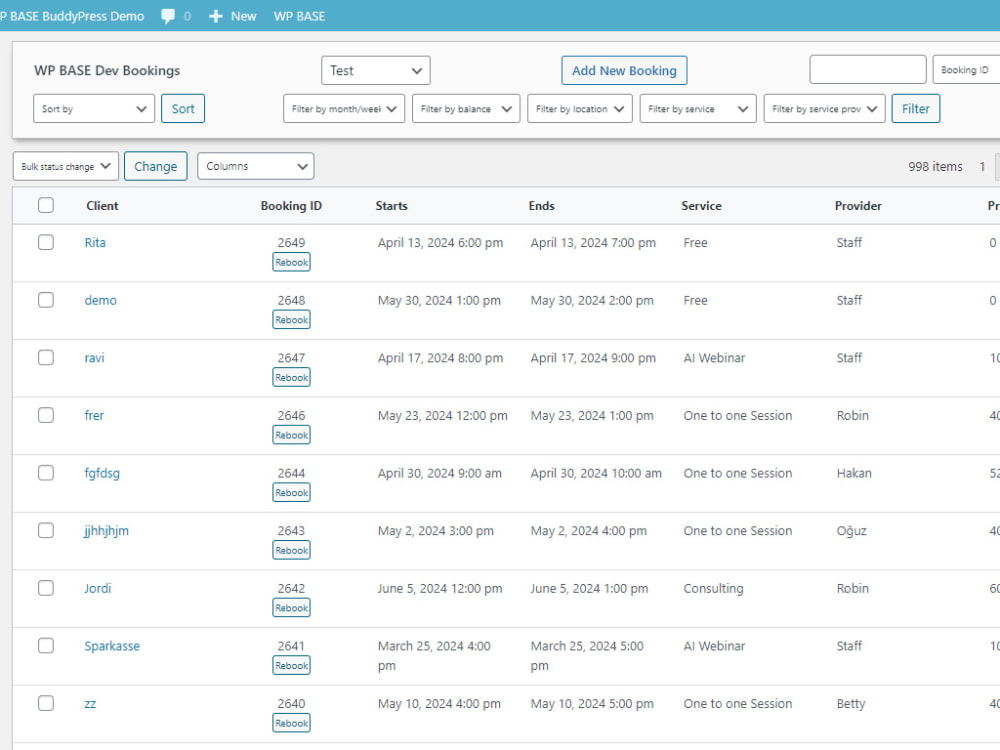This screenshot has width=1000, height=750.
Task: Click the Change button
Action: 156,166
